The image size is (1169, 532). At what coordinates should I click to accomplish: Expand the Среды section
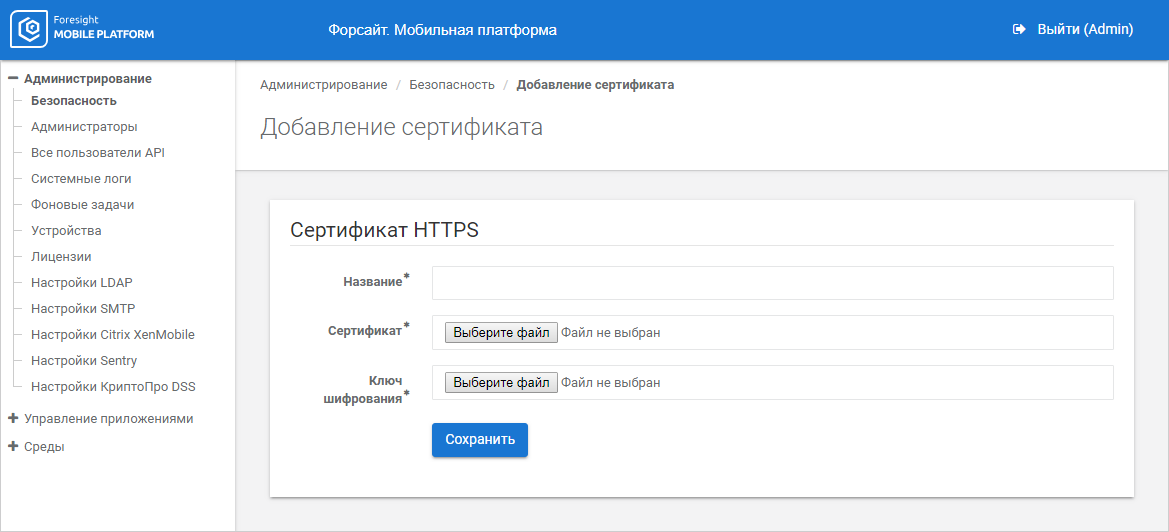coord(13,447)
